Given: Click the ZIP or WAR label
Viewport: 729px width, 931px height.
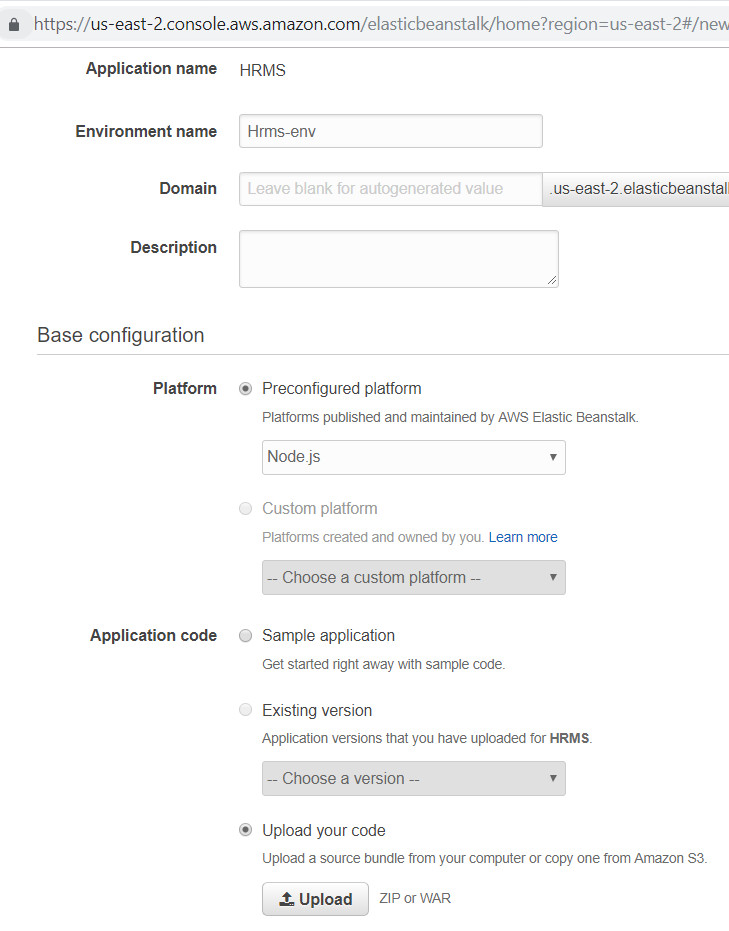Looking at the screenshot, I should coord(415,898).
